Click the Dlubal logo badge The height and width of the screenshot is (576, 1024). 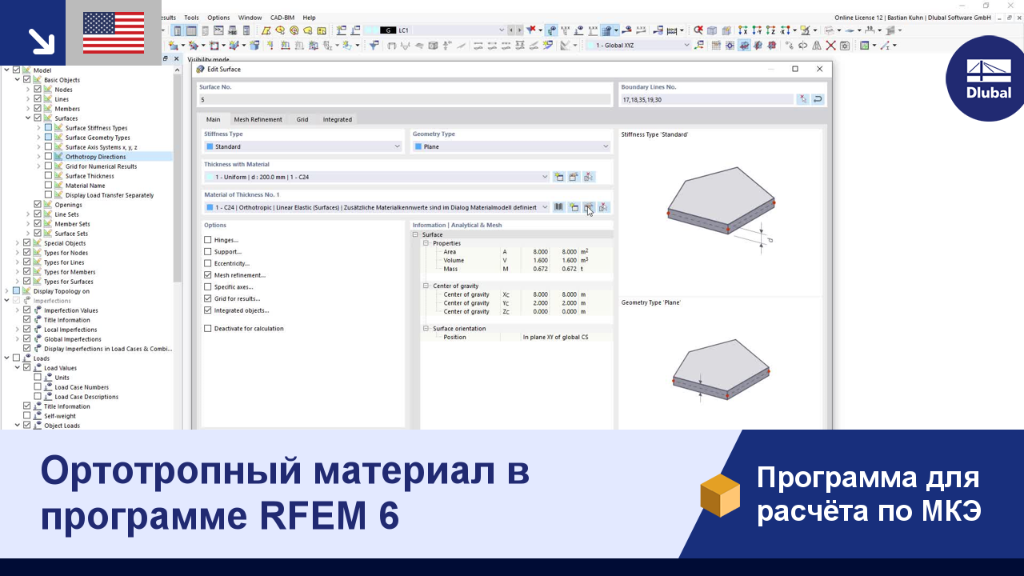[x=987, y=80]
